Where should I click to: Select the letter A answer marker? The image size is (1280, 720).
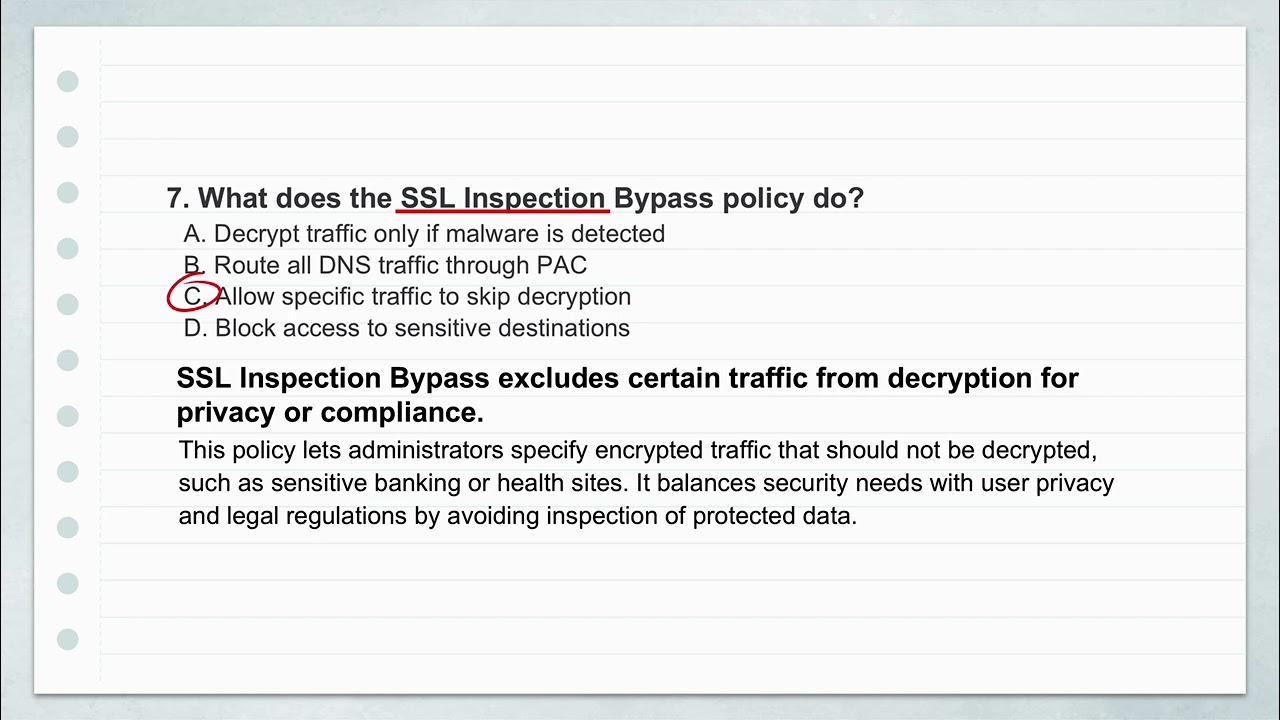pos(195,234)
